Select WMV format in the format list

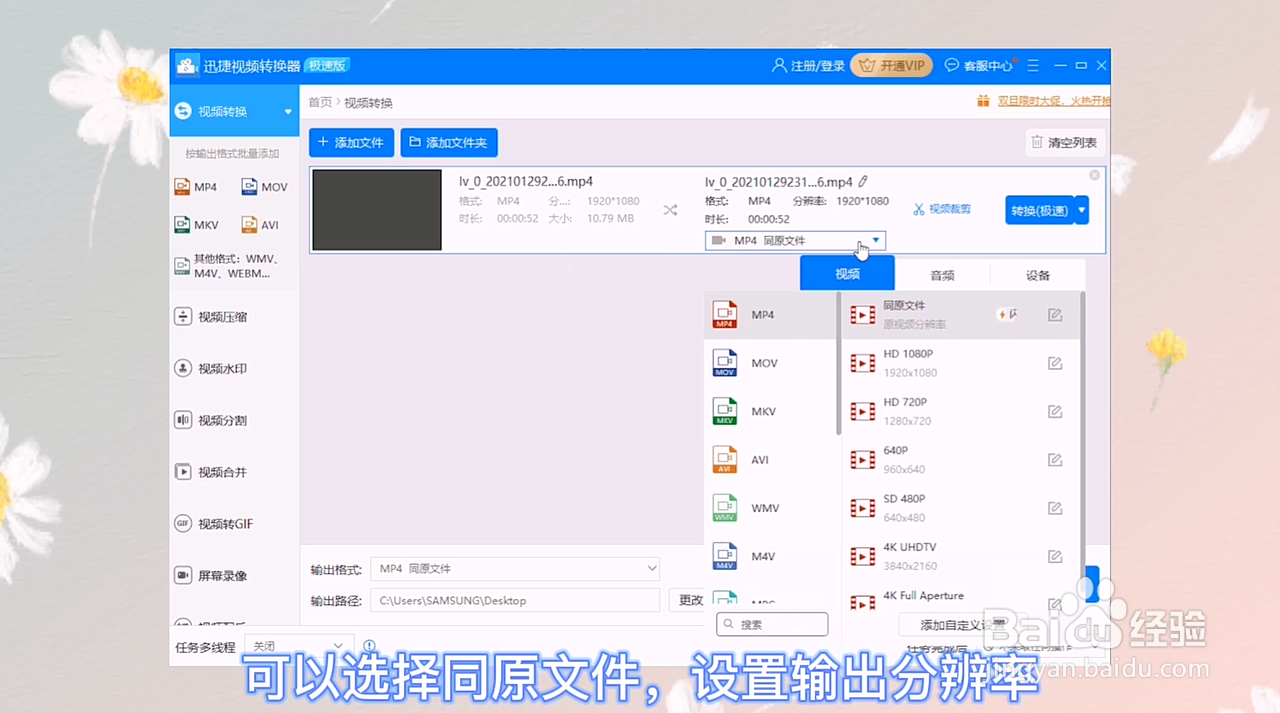pos(770,508)
